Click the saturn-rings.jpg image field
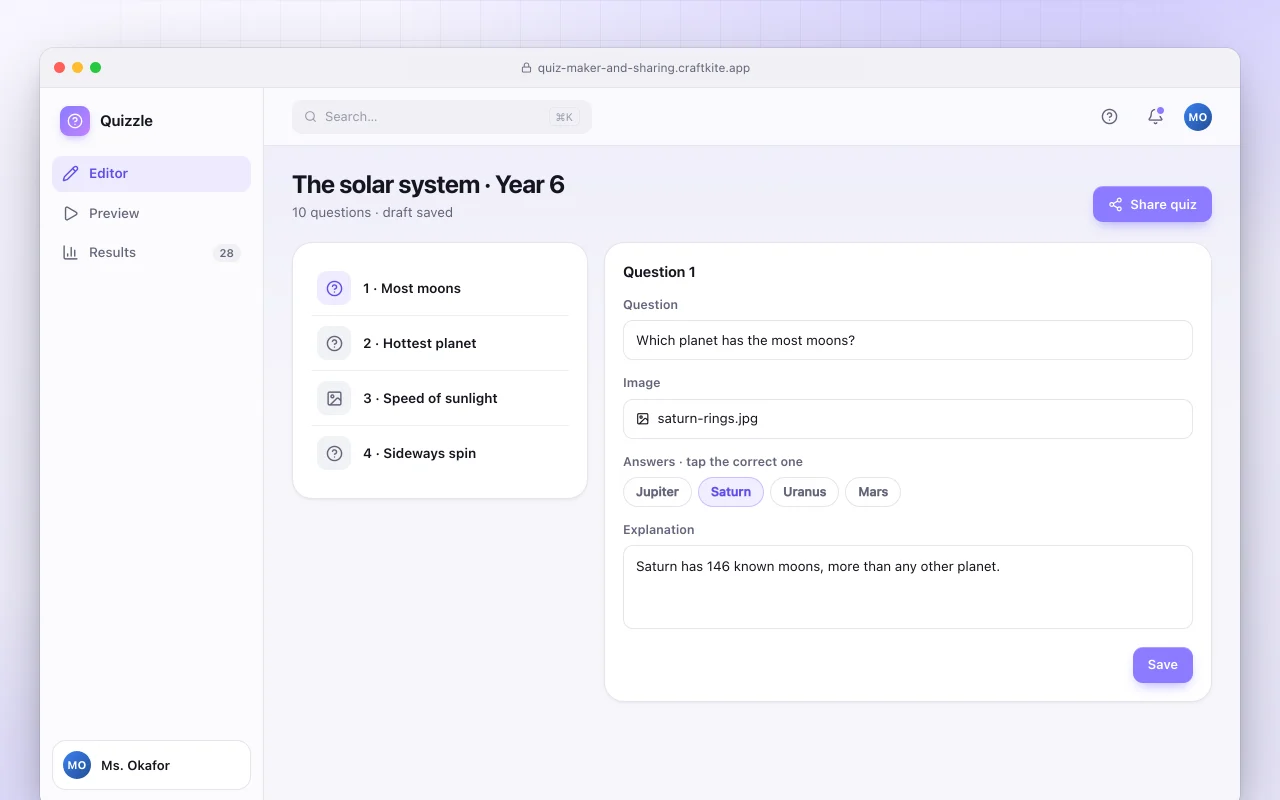1280x800 pixels. [x=908, y=419]
